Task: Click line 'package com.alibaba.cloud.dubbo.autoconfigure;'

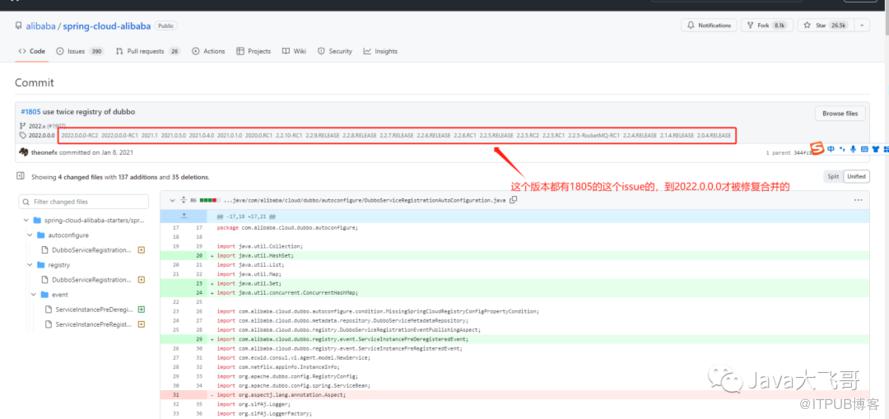Action: (287, 228)
